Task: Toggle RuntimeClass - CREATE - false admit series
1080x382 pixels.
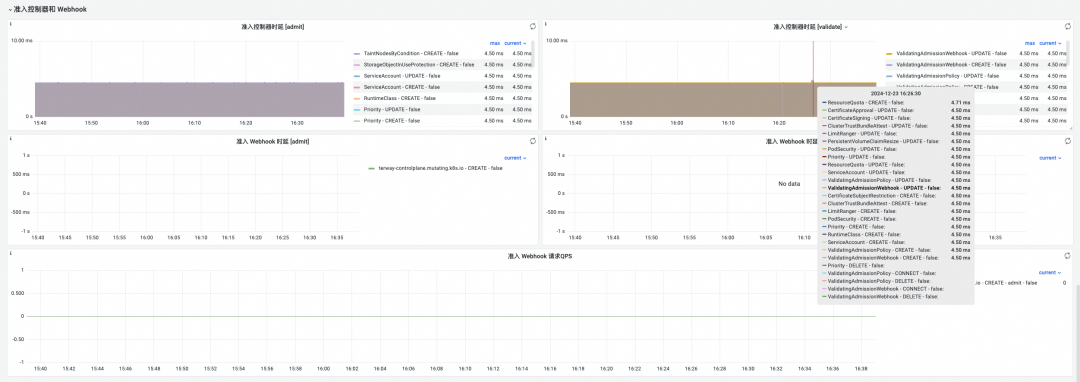Action: coord(400,98)
